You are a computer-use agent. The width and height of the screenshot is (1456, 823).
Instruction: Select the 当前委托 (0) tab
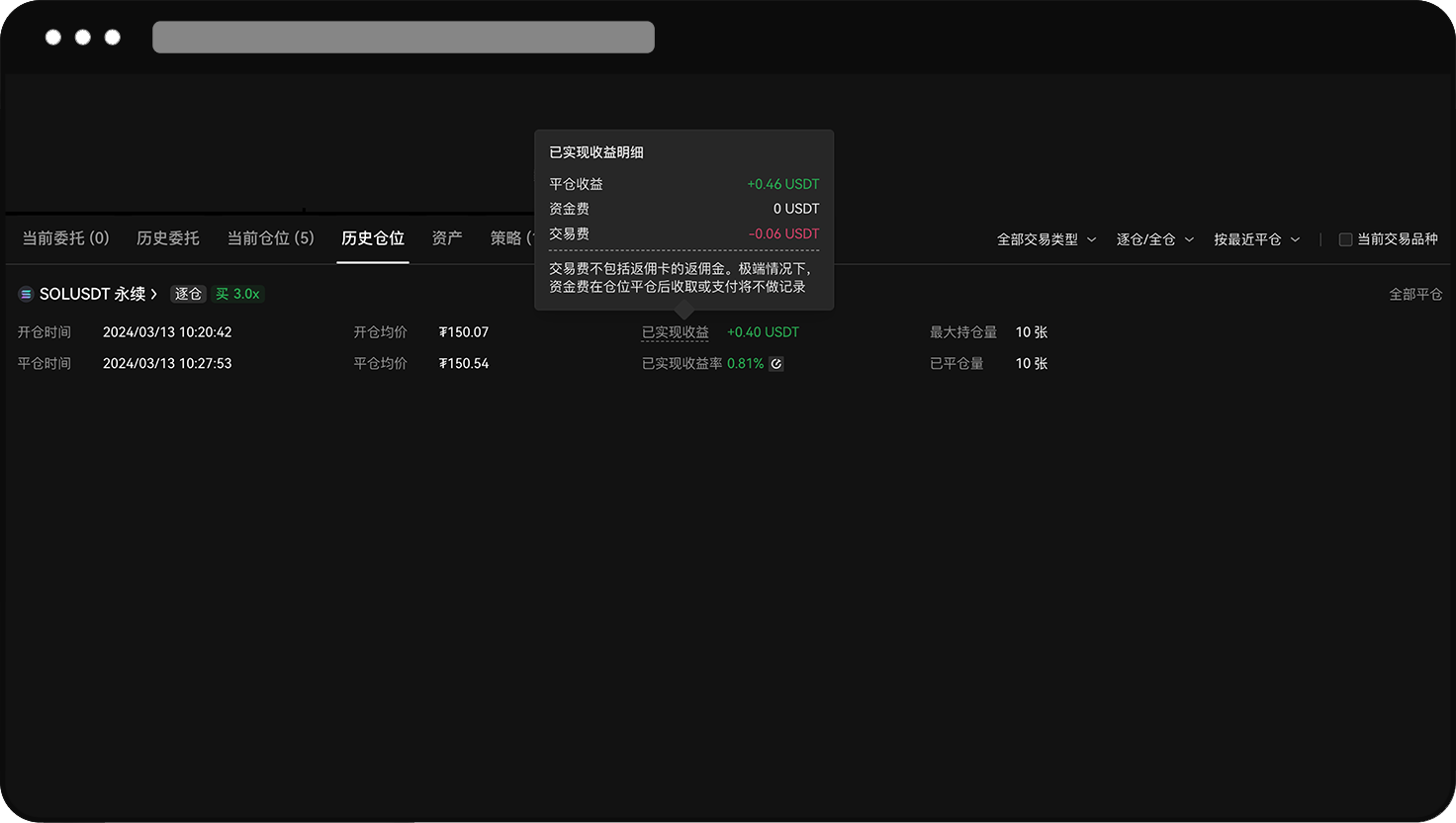65,237
